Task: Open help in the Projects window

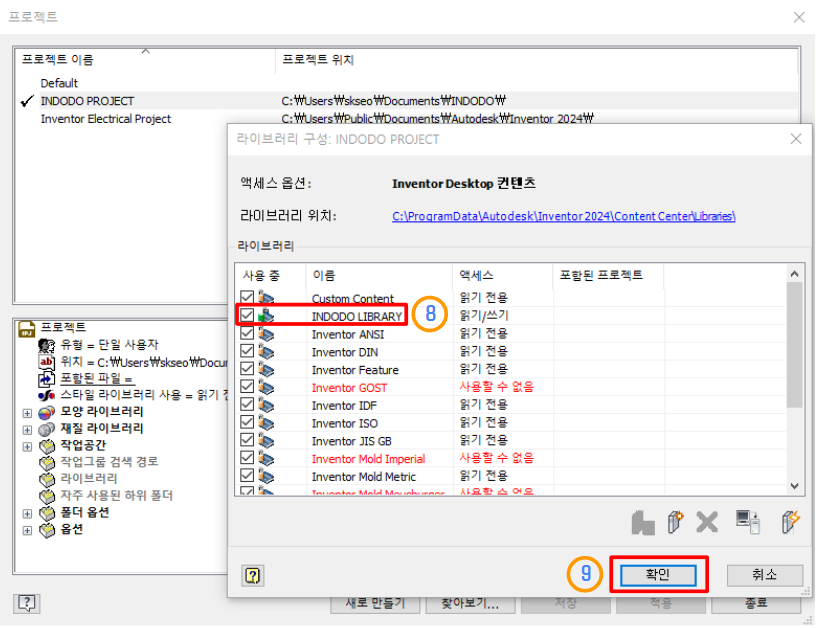Action: click(x=27, y=603)
